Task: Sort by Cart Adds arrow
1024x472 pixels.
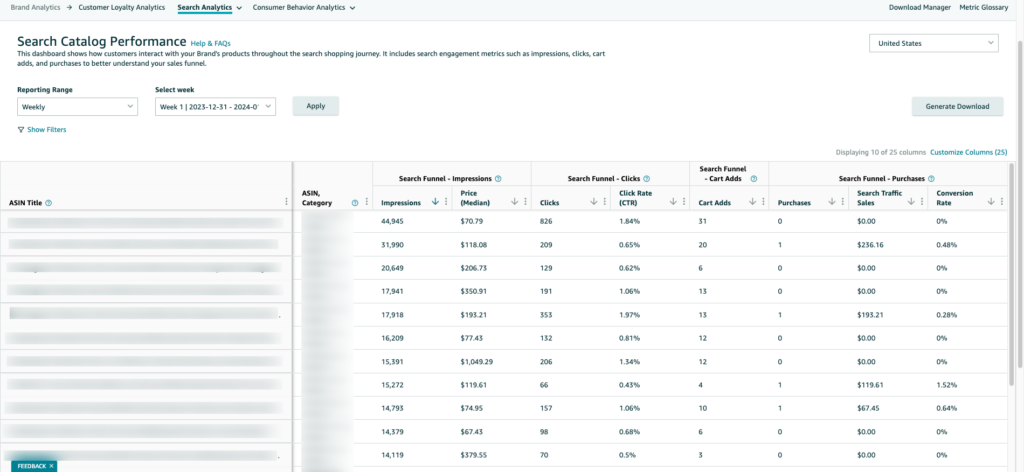Action: click(752, 202)
